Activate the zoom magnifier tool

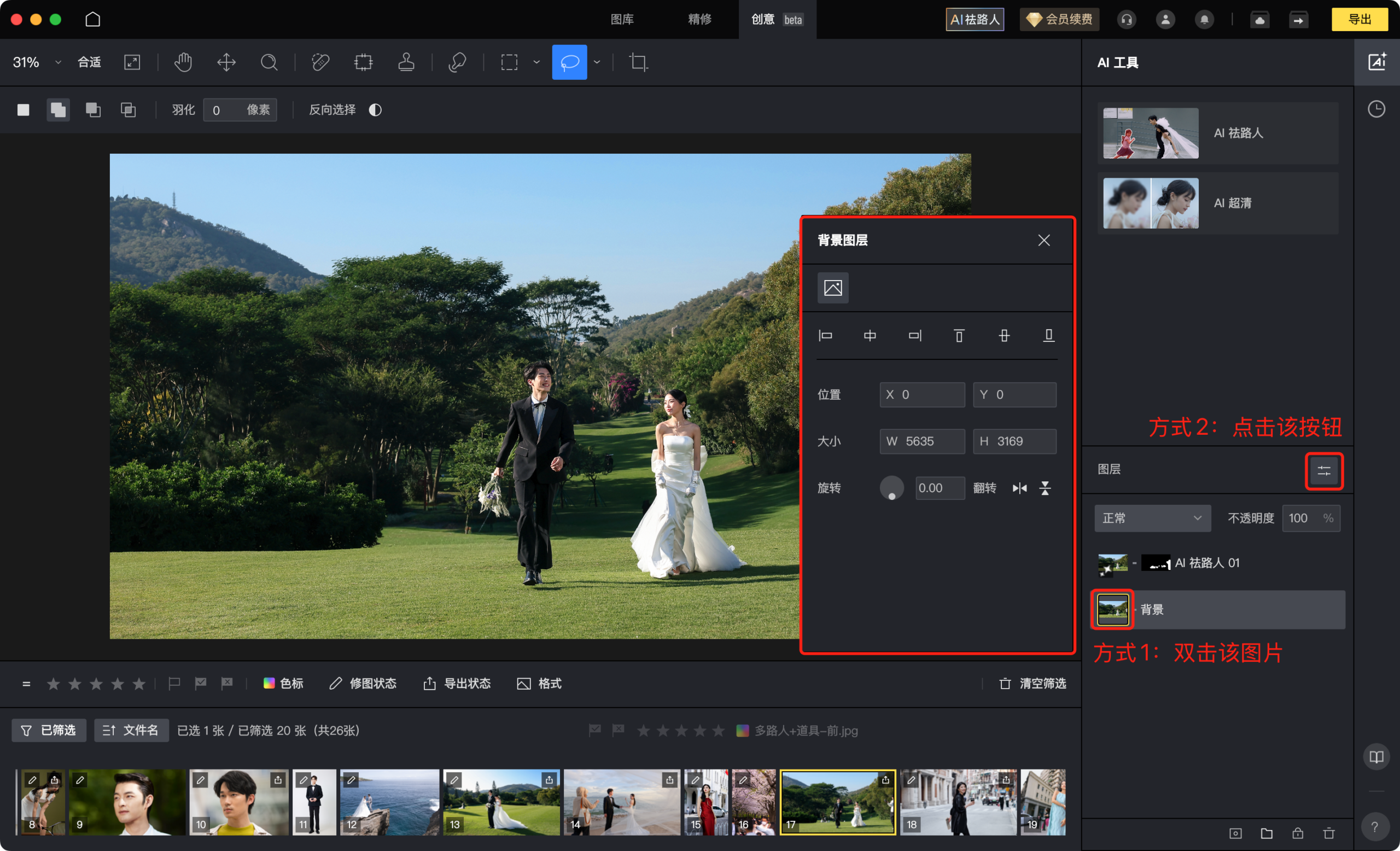[x=269, y=62]
